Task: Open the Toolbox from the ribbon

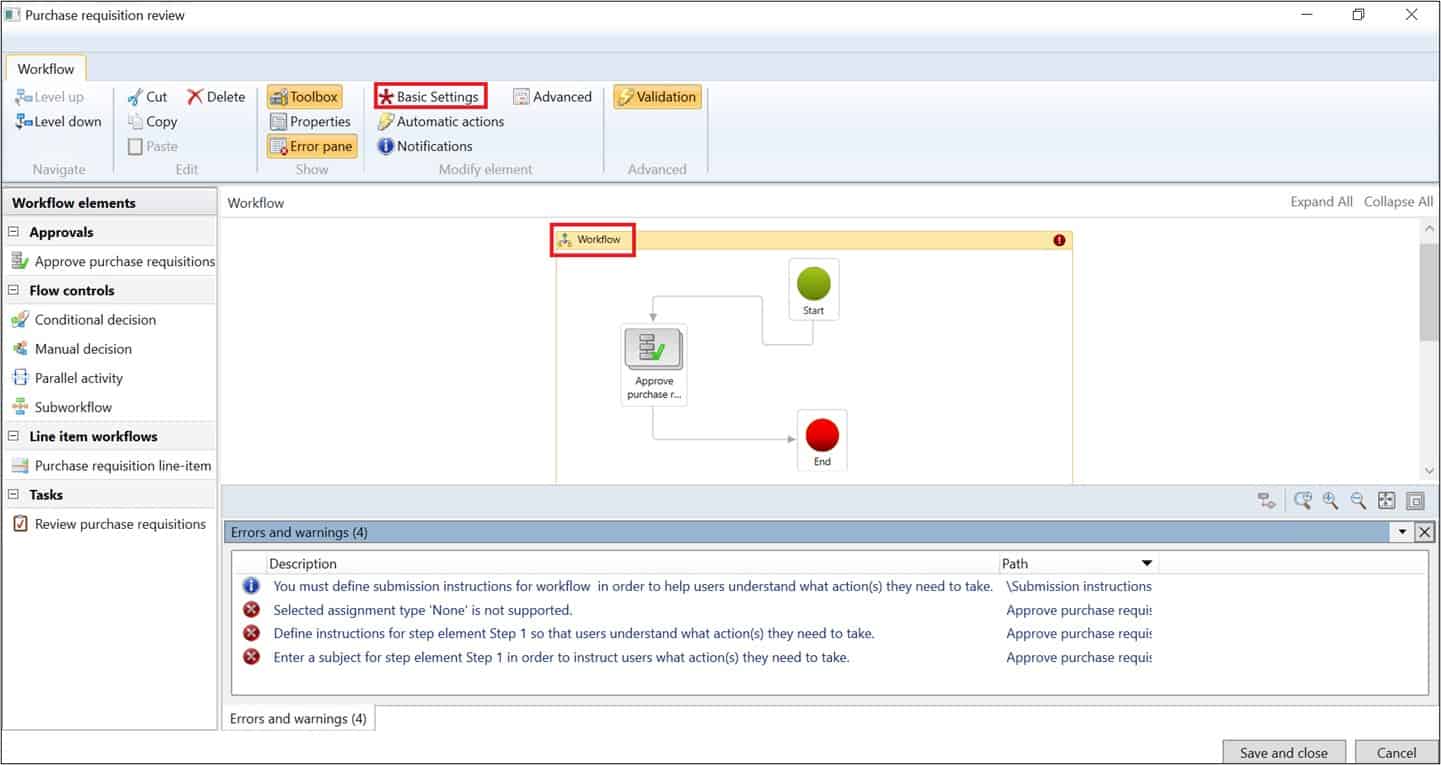Action: (x=304, y=96)
